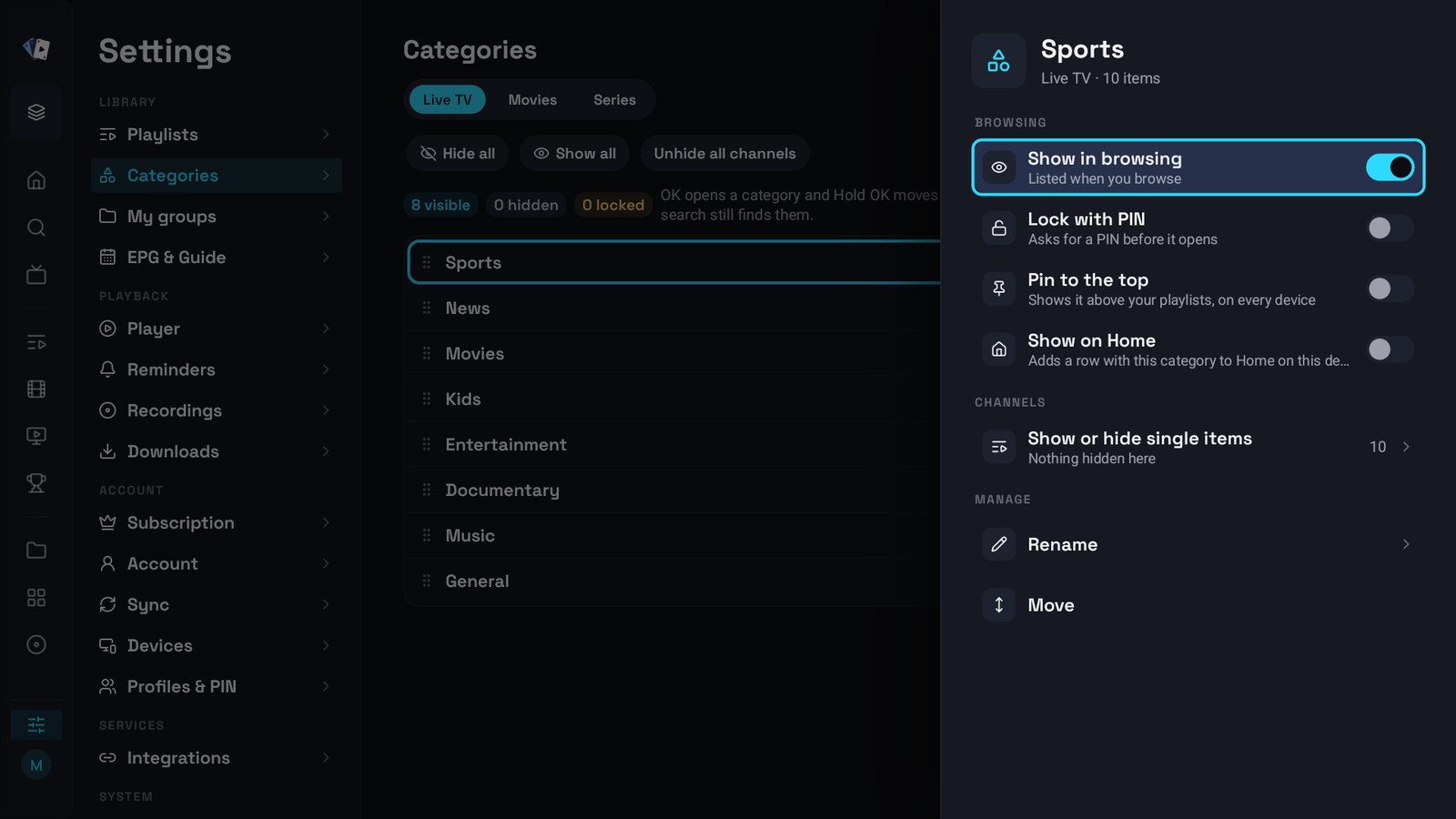
Task: Open the settings sliders rail icon
Action: 36,724
